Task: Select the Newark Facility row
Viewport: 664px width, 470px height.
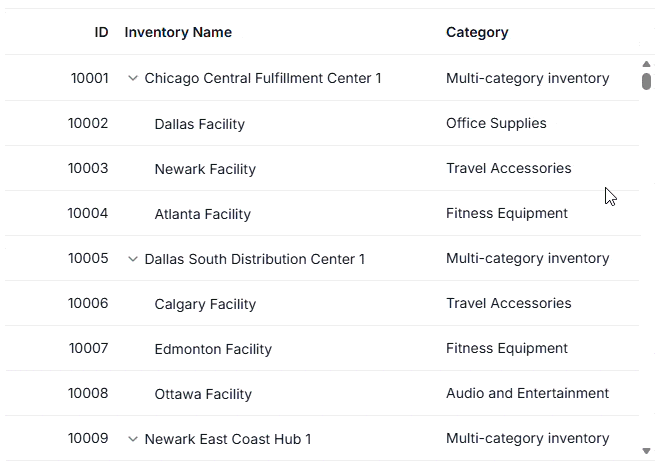Action: [322, 168]
